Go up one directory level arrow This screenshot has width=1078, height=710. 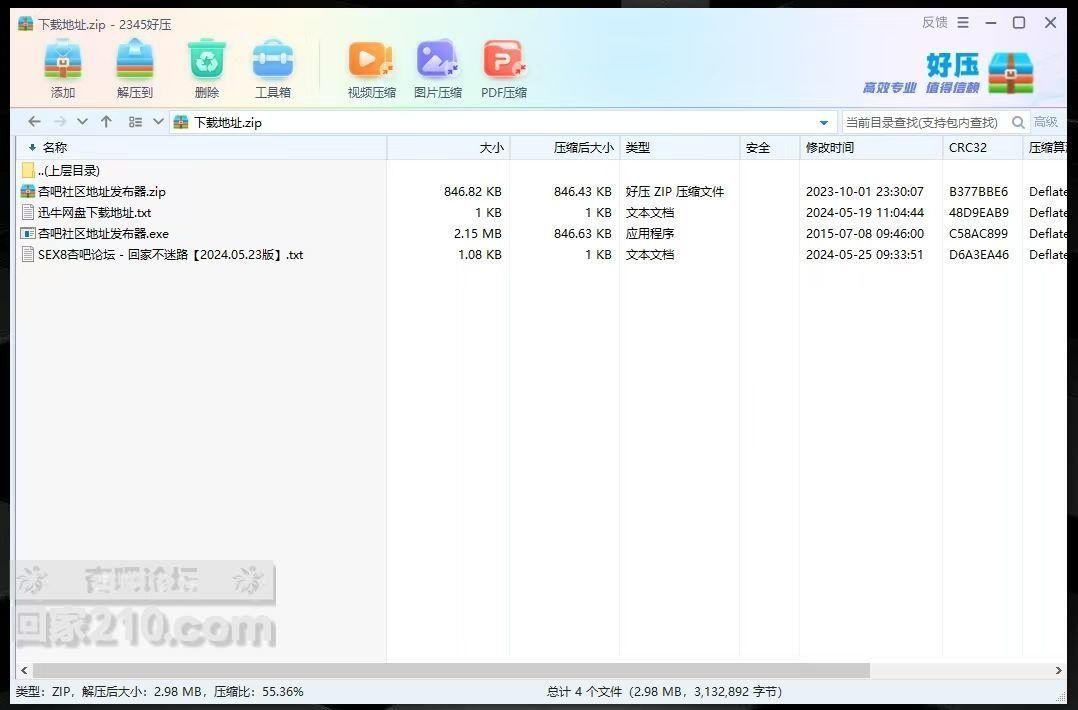[106, 122]
